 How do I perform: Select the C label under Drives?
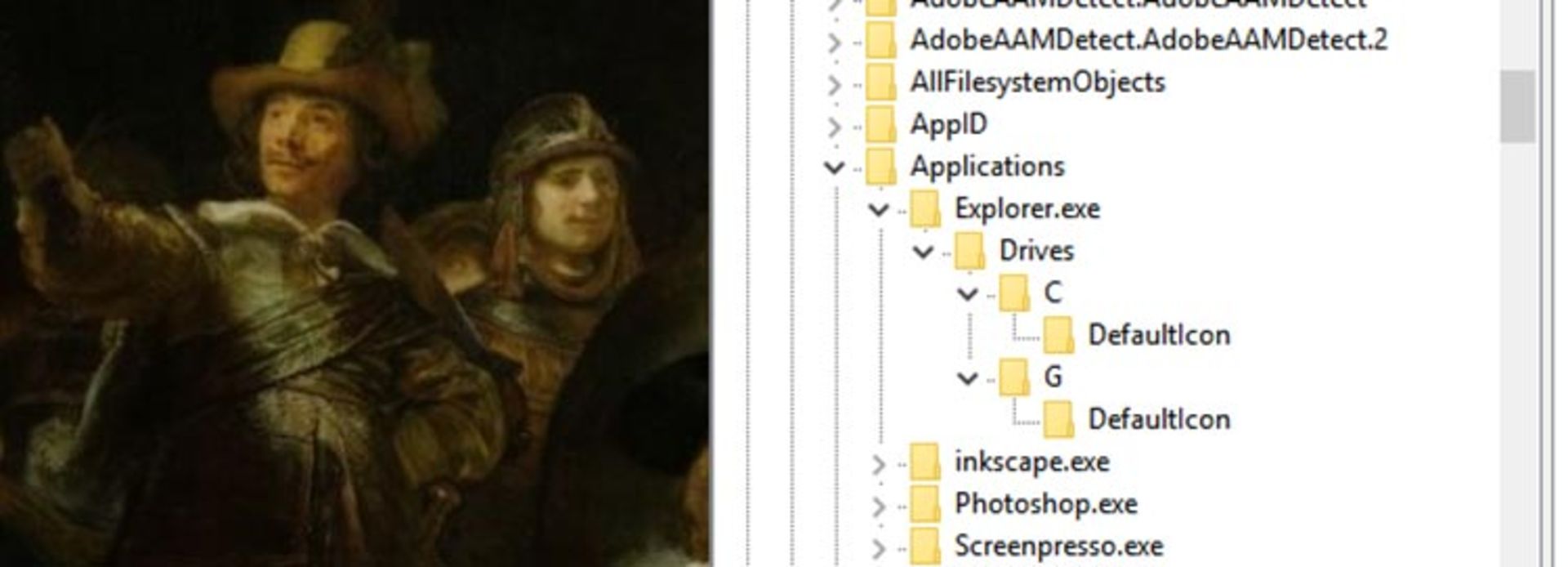coord(1053,293)
